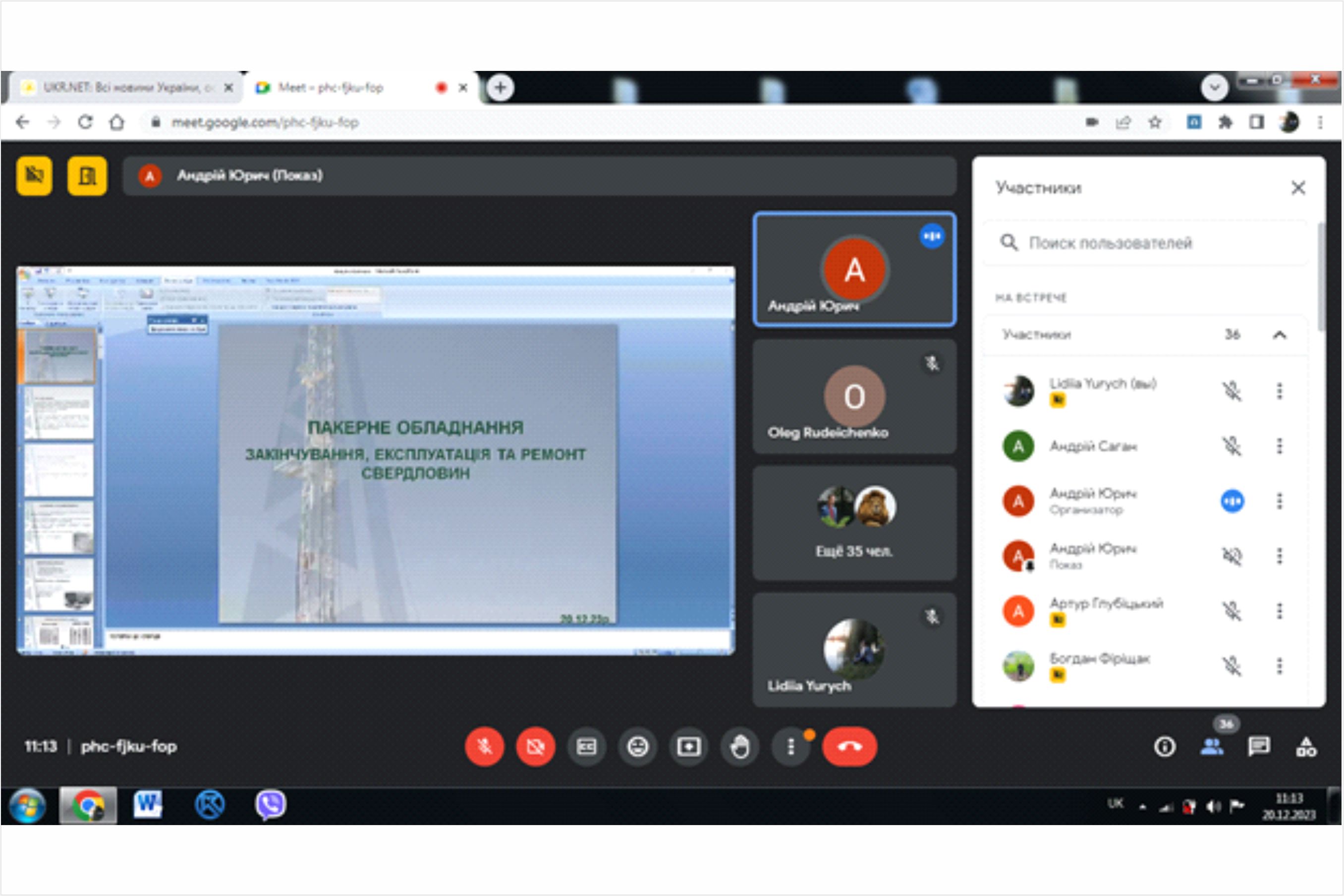Open the meeting details info icon
1344x896 pixels.
(x=1165, y=746)
